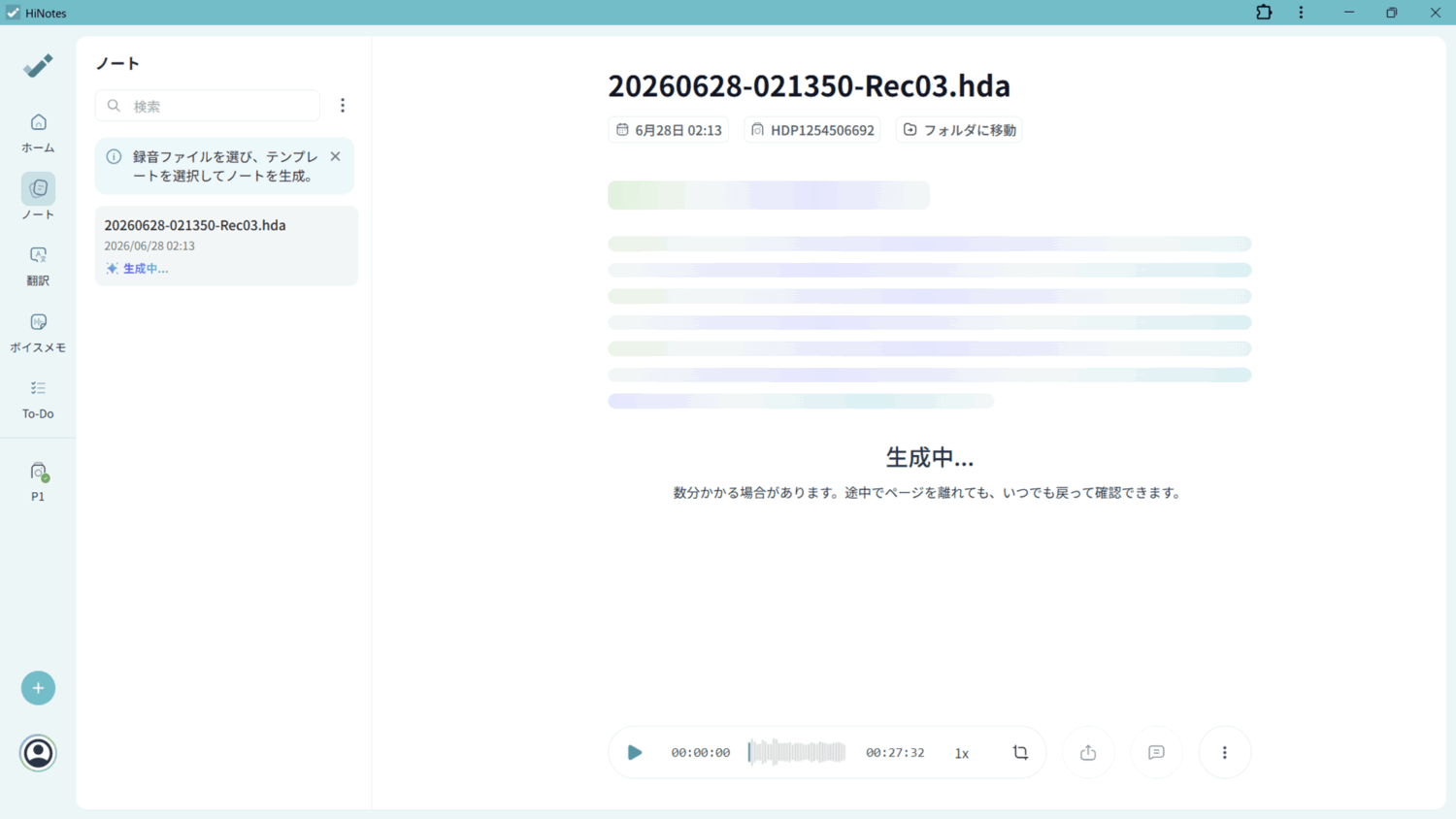Click the 00:27:32 total duration text

tap(895, 753)
